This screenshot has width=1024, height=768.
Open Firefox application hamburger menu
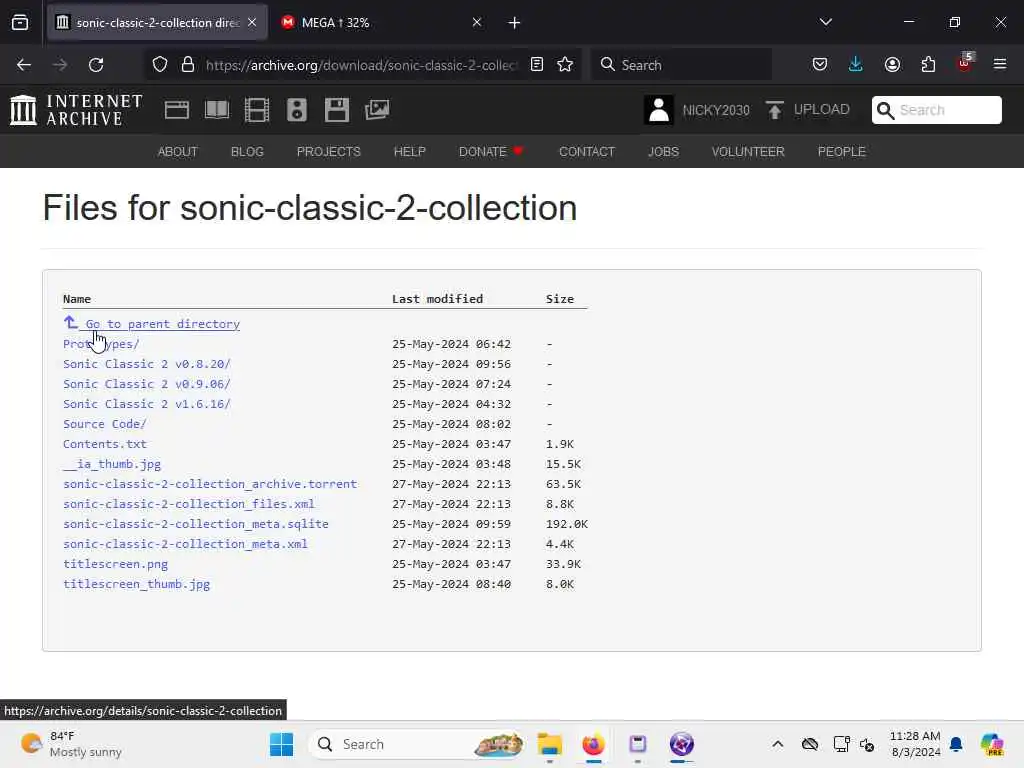coord(1000,65)
